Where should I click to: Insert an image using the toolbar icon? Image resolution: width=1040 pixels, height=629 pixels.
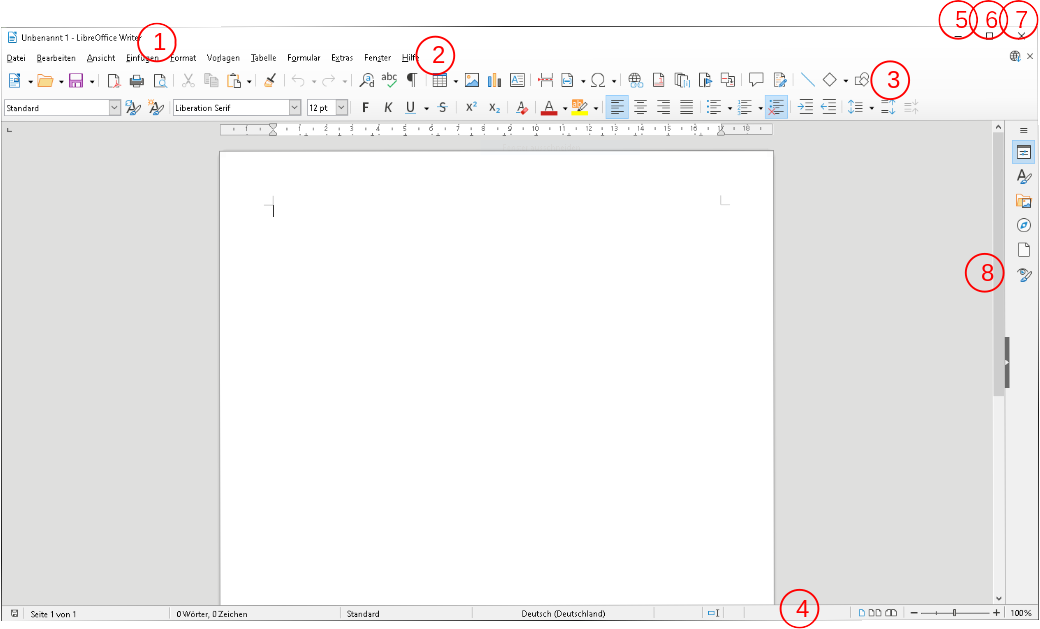472,80
